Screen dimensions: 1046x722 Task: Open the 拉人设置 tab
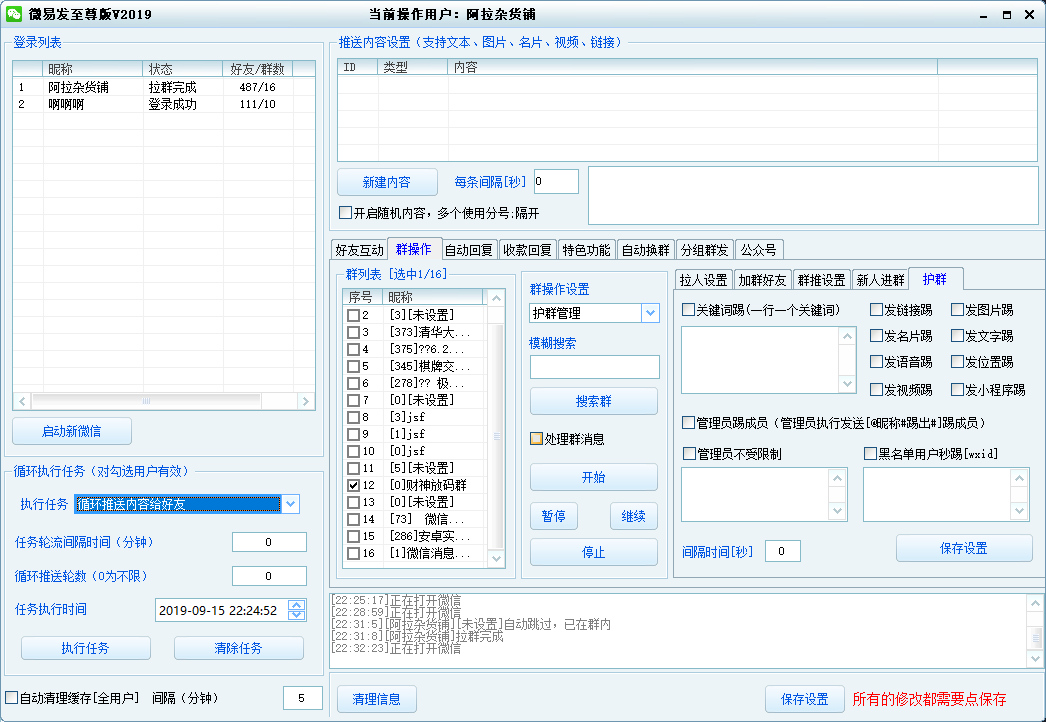pos(703,280)
